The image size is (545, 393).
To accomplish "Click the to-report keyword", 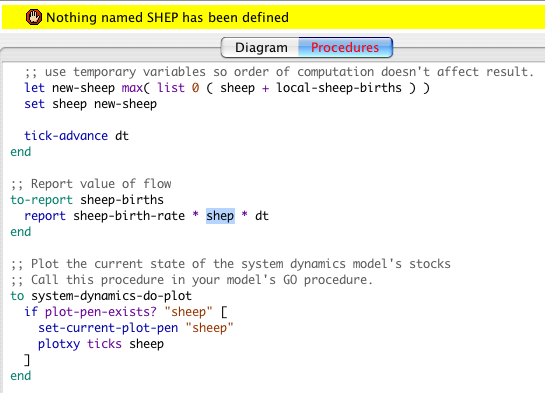I will (x=41, y=200).
